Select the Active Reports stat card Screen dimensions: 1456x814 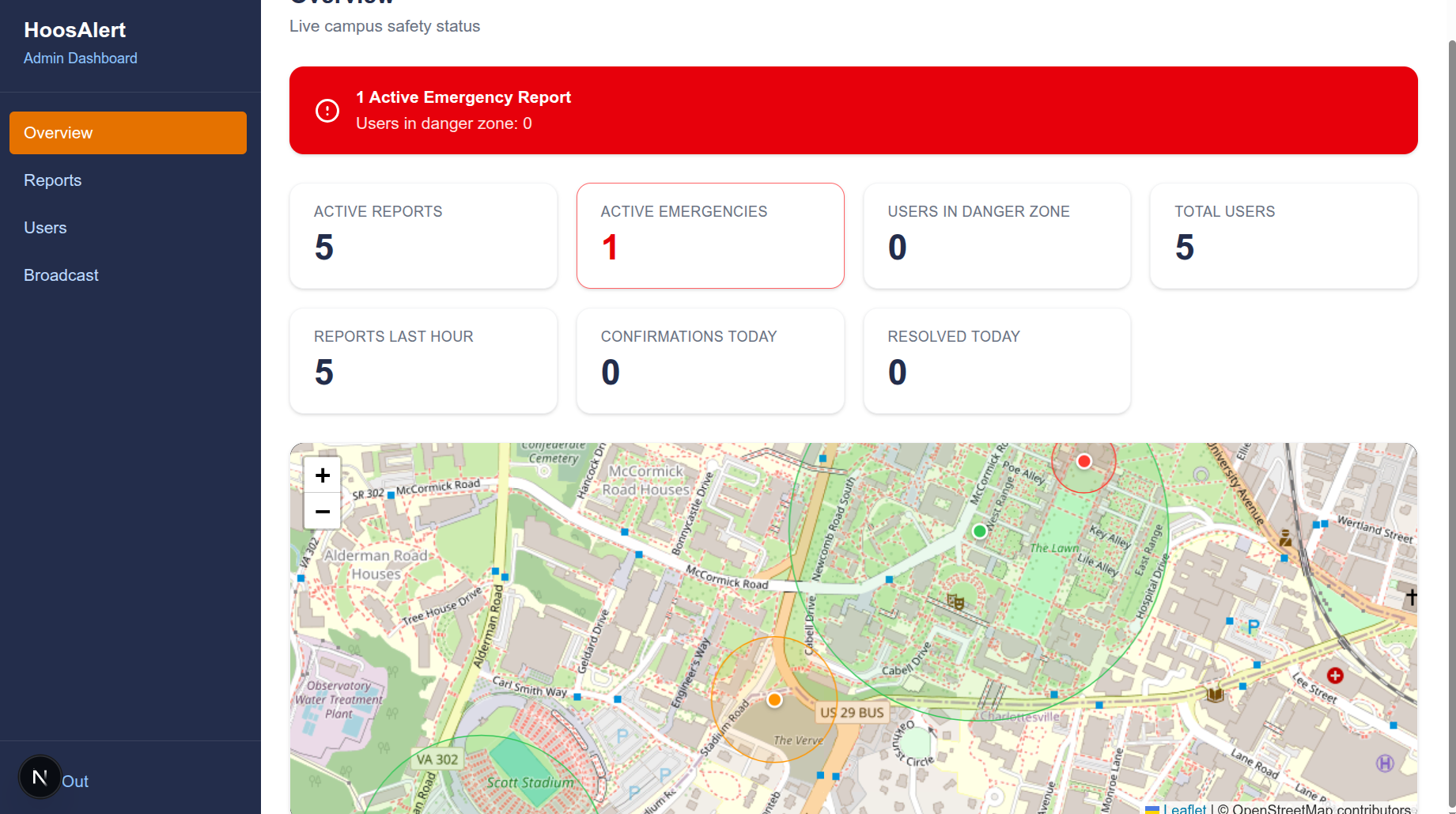424,236
